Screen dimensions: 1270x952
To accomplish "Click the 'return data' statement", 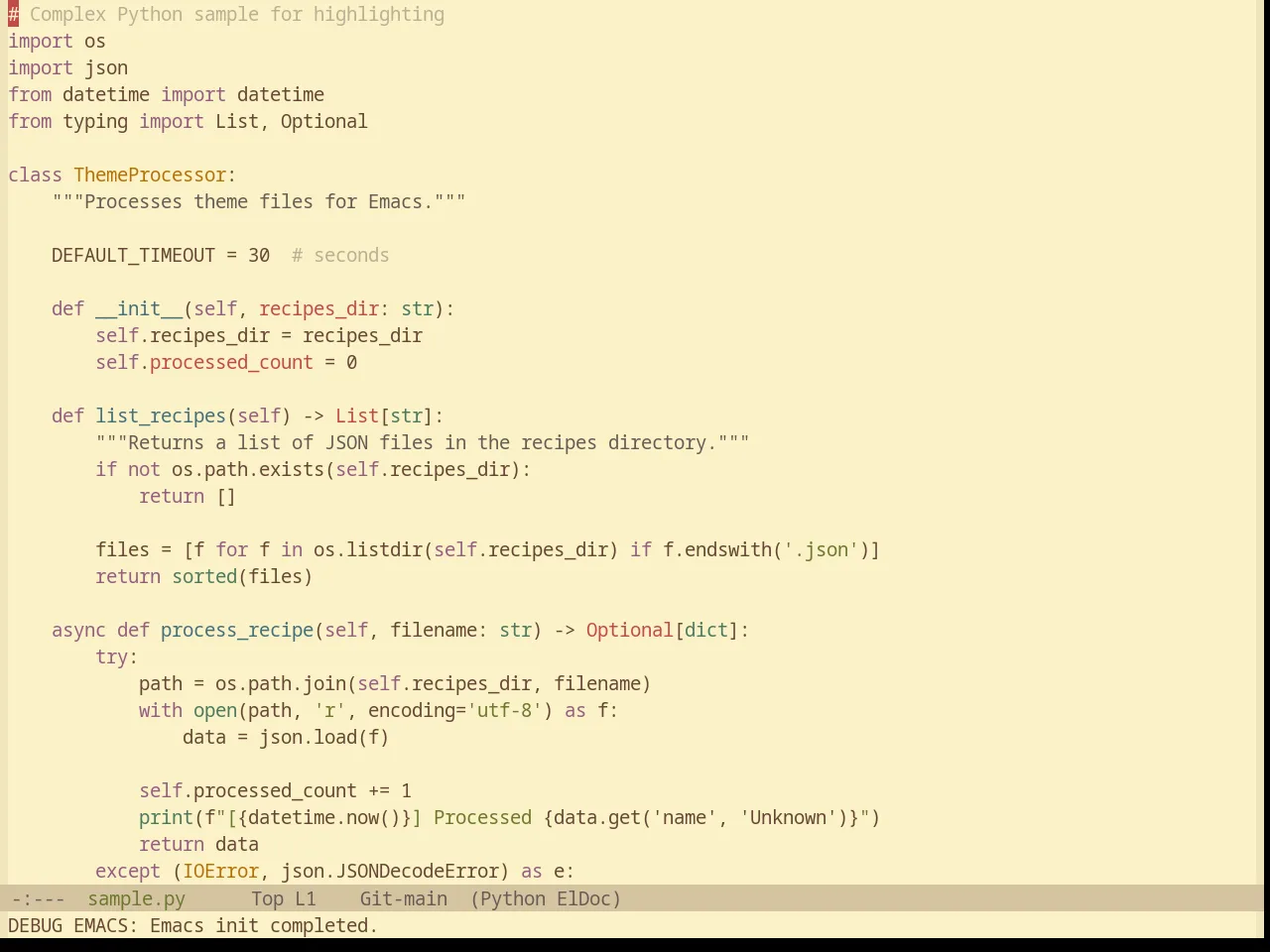I will [x=198, y=844].
